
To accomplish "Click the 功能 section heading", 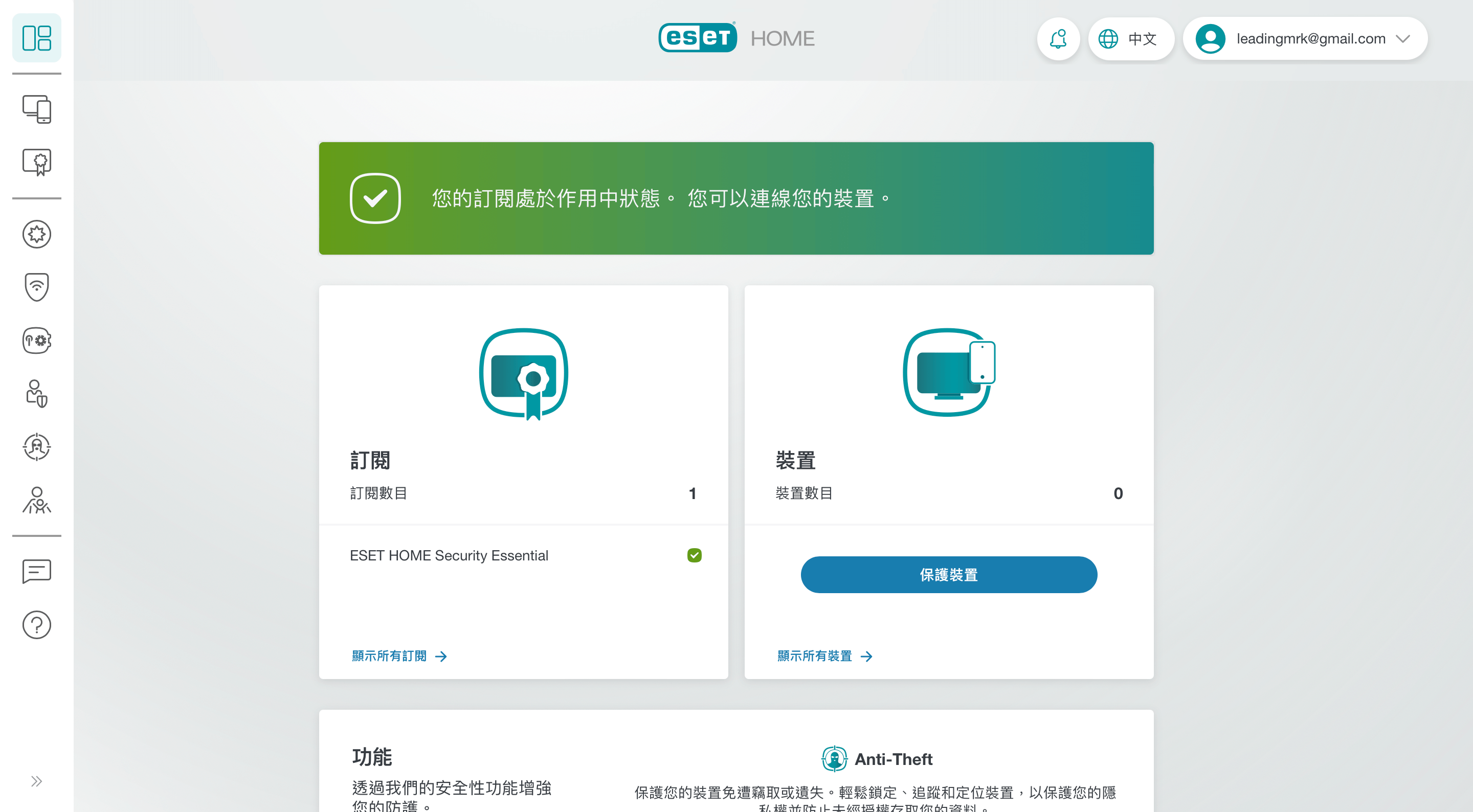I will tap(372, 757).
